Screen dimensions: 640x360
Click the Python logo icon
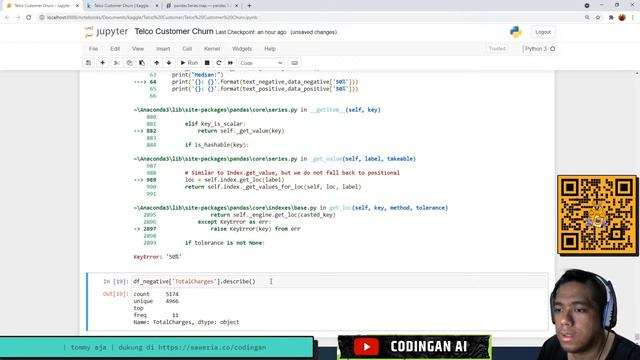(516, 32)
